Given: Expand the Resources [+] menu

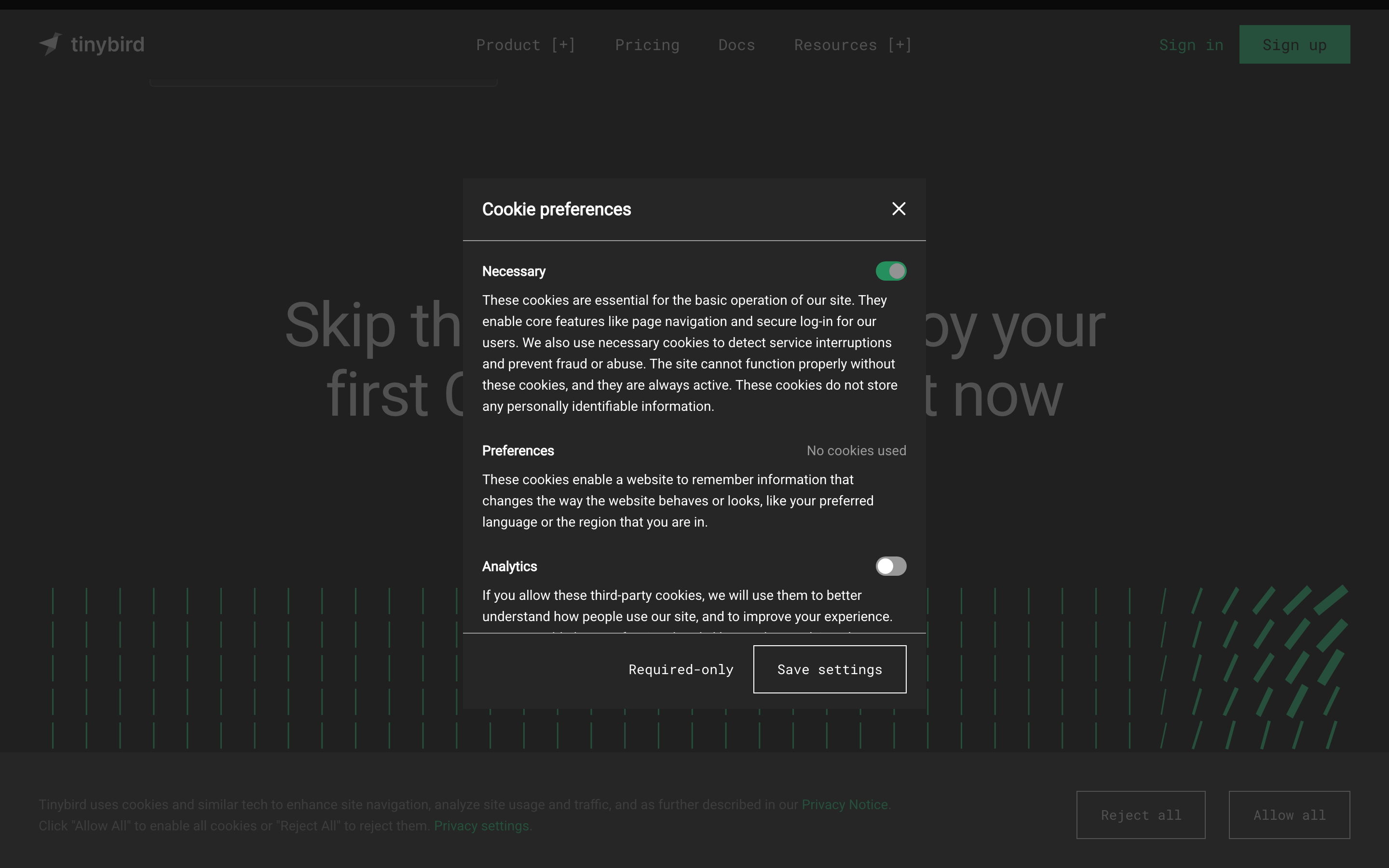Looking at the screenshot, I should coord(852,45).
